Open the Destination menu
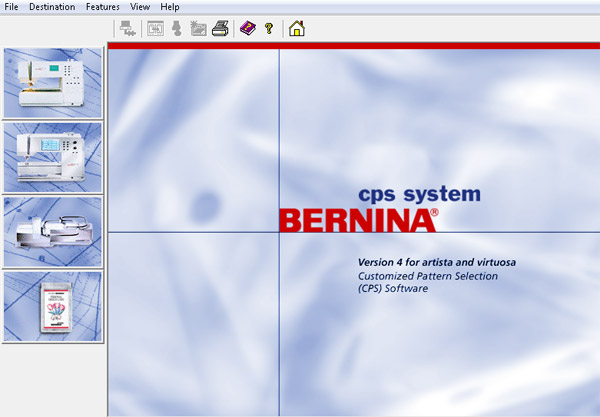This screenshot has width=600, height=417. (52, 7)
